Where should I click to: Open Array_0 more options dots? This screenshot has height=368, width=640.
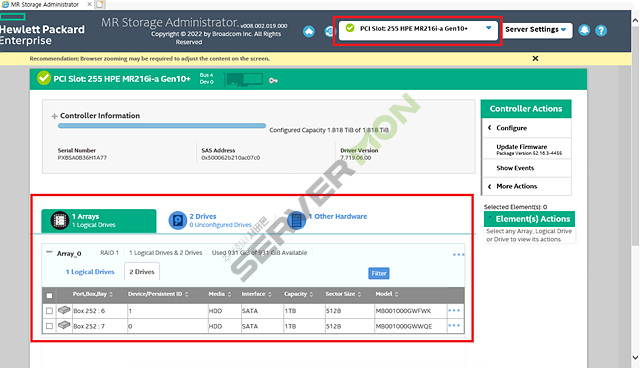pos(458,255)
